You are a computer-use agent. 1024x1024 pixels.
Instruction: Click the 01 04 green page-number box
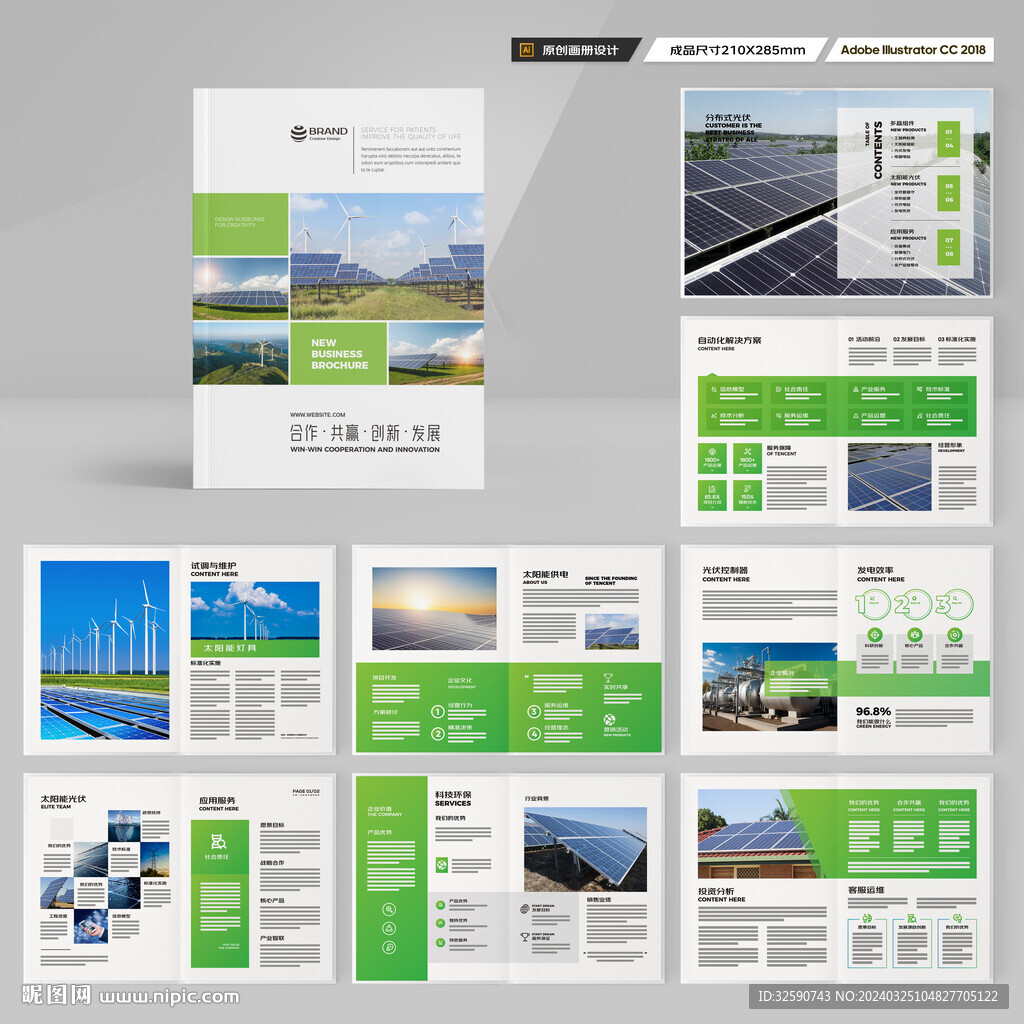point(948,139)
